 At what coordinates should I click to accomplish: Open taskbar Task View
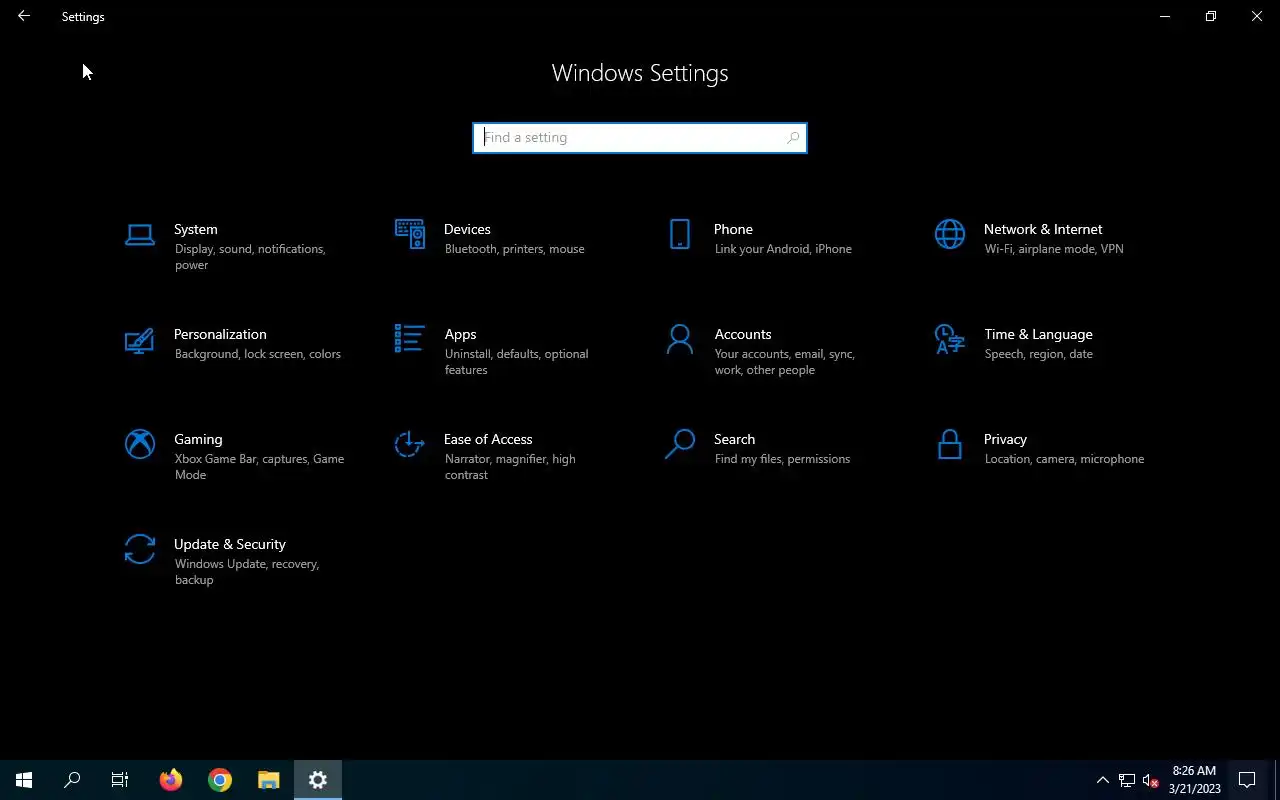click(120, 780)
